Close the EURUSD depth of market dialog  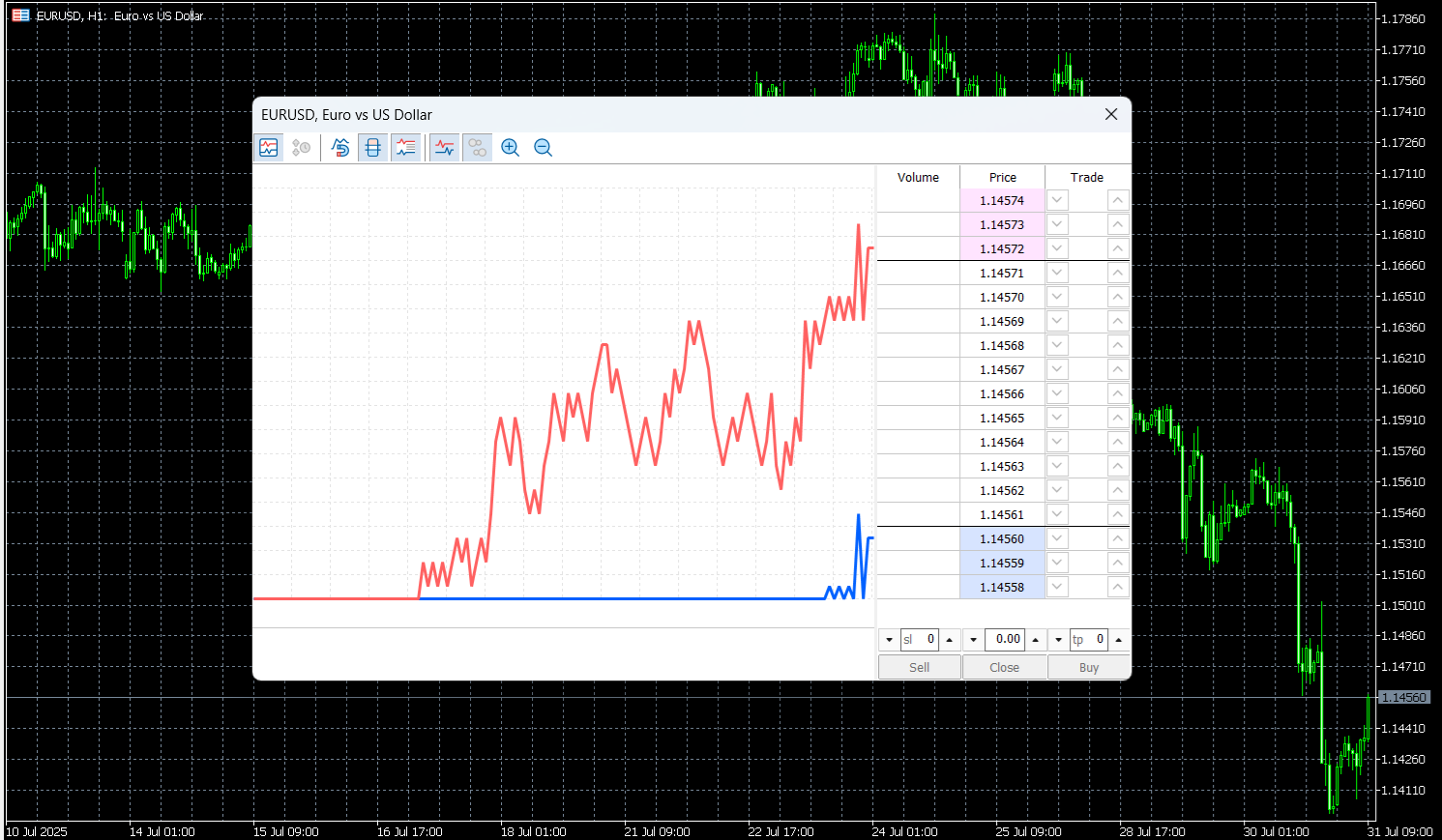pyautogui.click(x=1111, y=114)
